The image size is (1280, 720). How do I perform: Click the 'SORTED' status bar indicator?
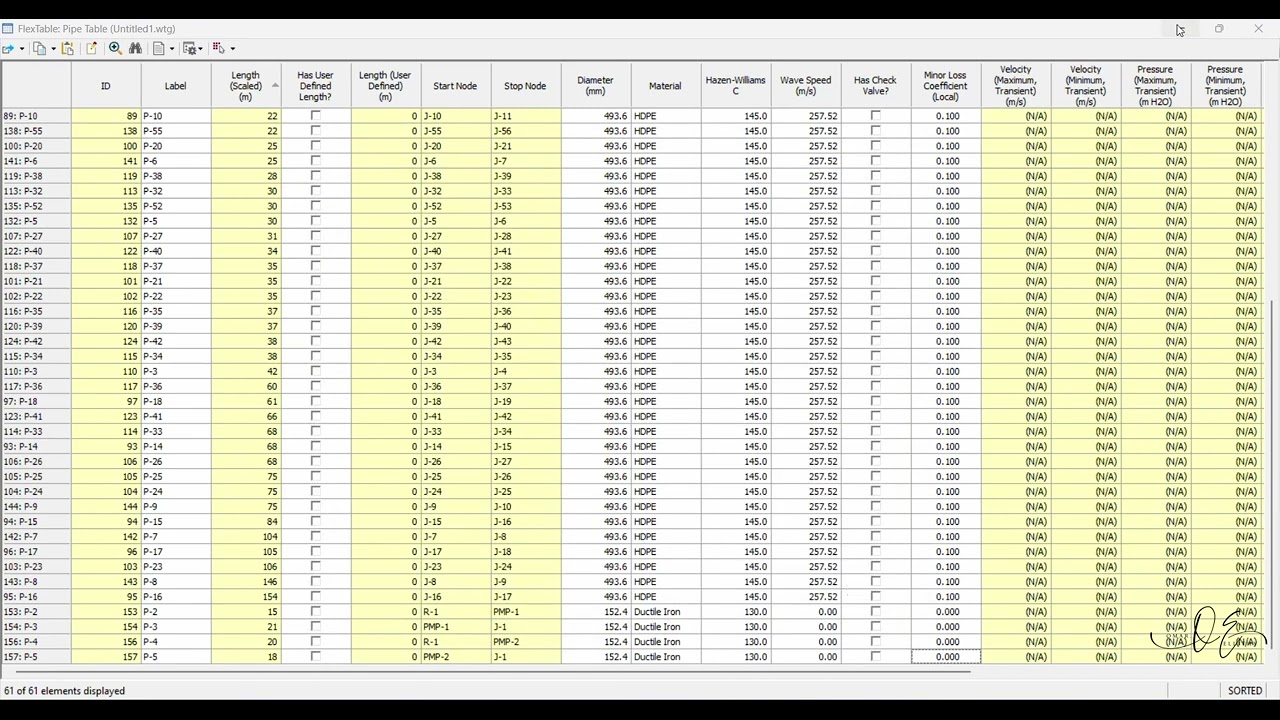(x=1245, y=691)
